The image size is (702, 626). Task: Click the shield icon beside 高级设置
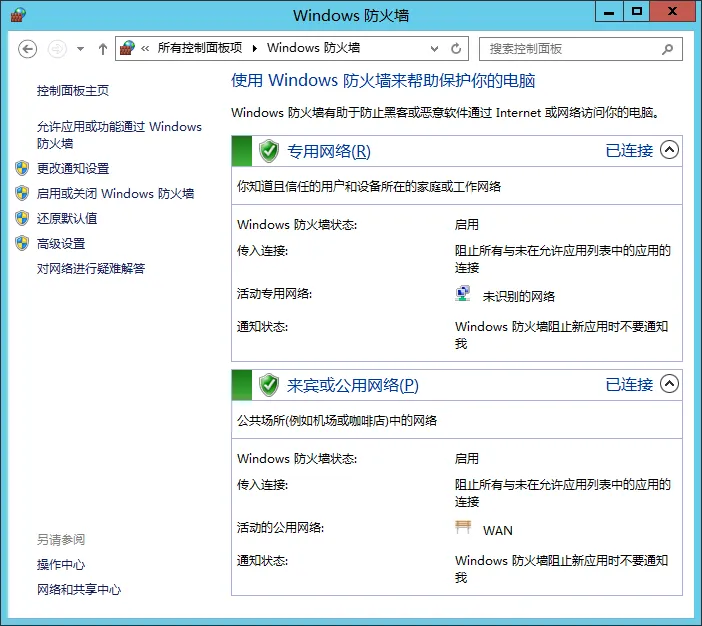22,244
